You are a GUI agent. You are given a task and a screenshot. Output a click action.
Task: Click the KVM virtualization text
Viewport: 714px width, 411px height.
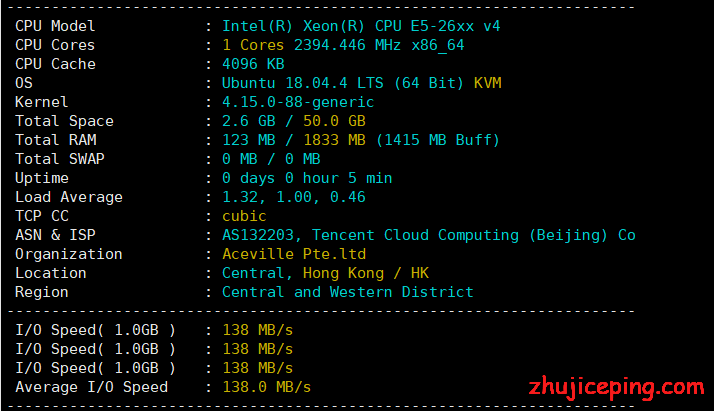487,83
